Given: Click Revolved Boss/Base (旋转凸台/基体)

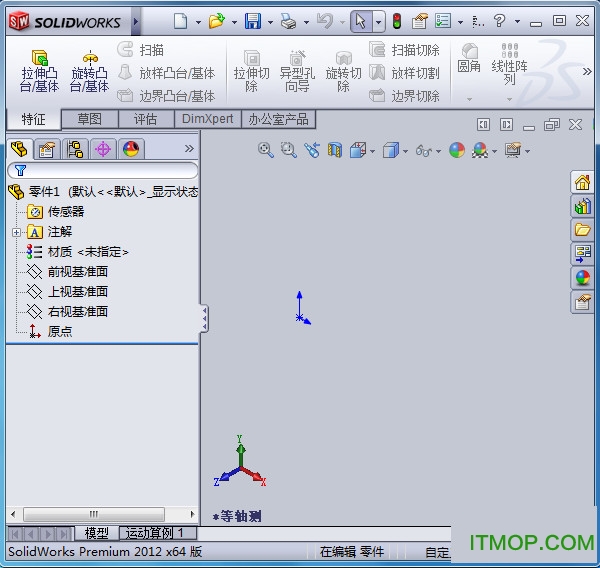Looking at the screenshot, I should tap(90, 71).
